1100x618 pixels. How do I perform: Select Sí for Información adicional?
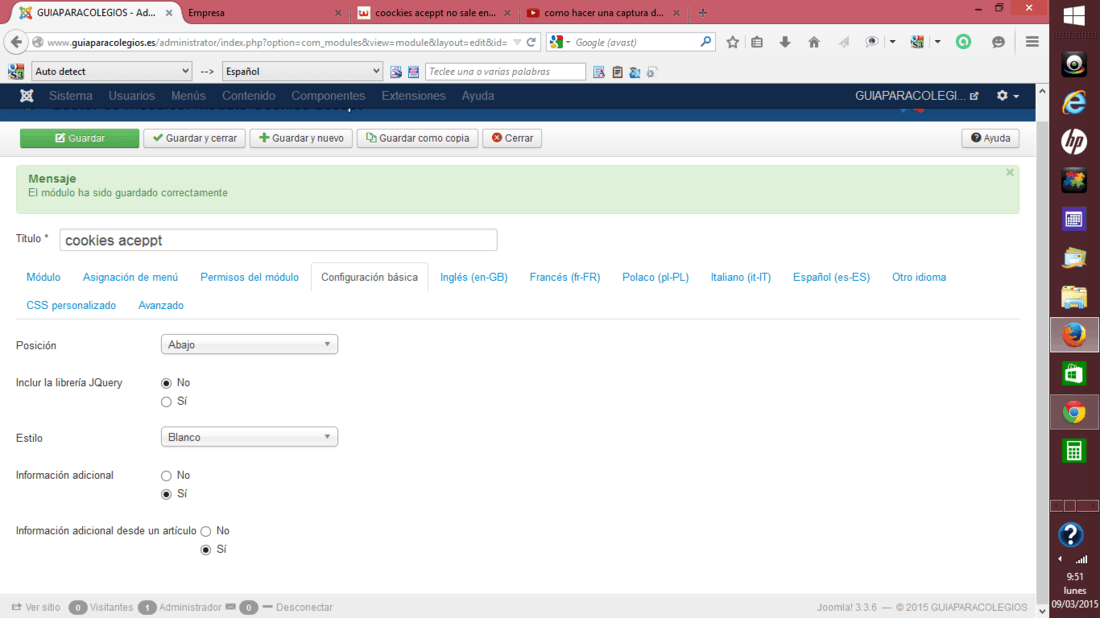click(166, 495)
